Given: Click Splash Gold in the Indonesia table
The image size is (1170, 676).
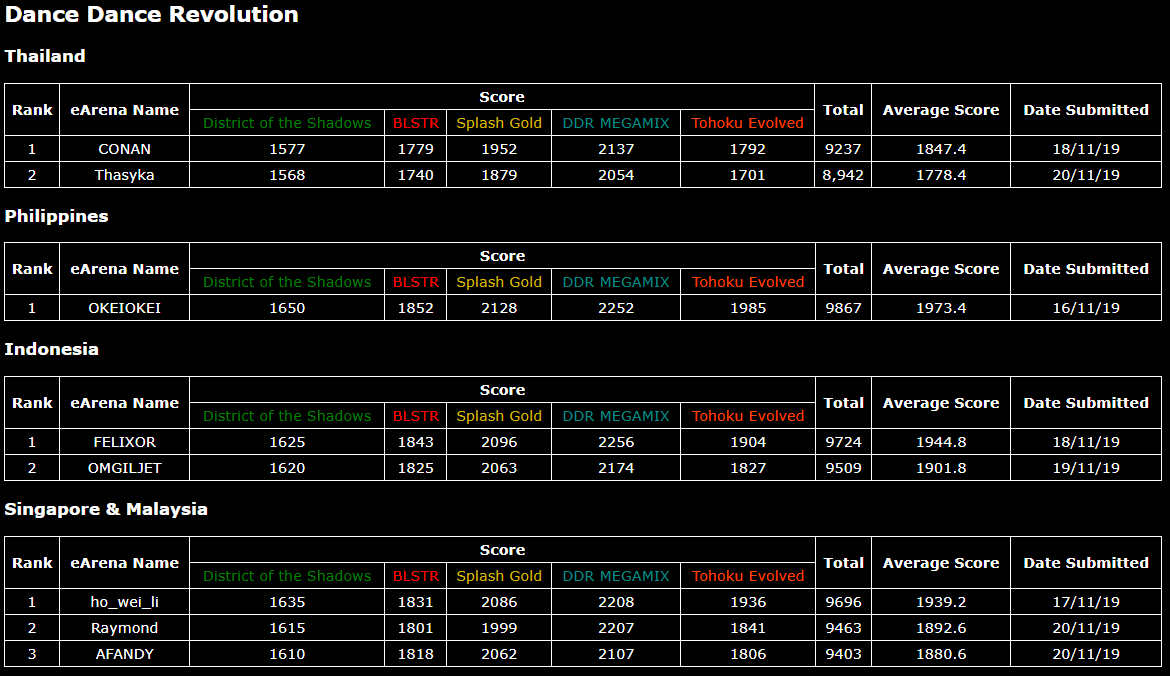Looking at the screenshot, I should click(x=499, y=416).
